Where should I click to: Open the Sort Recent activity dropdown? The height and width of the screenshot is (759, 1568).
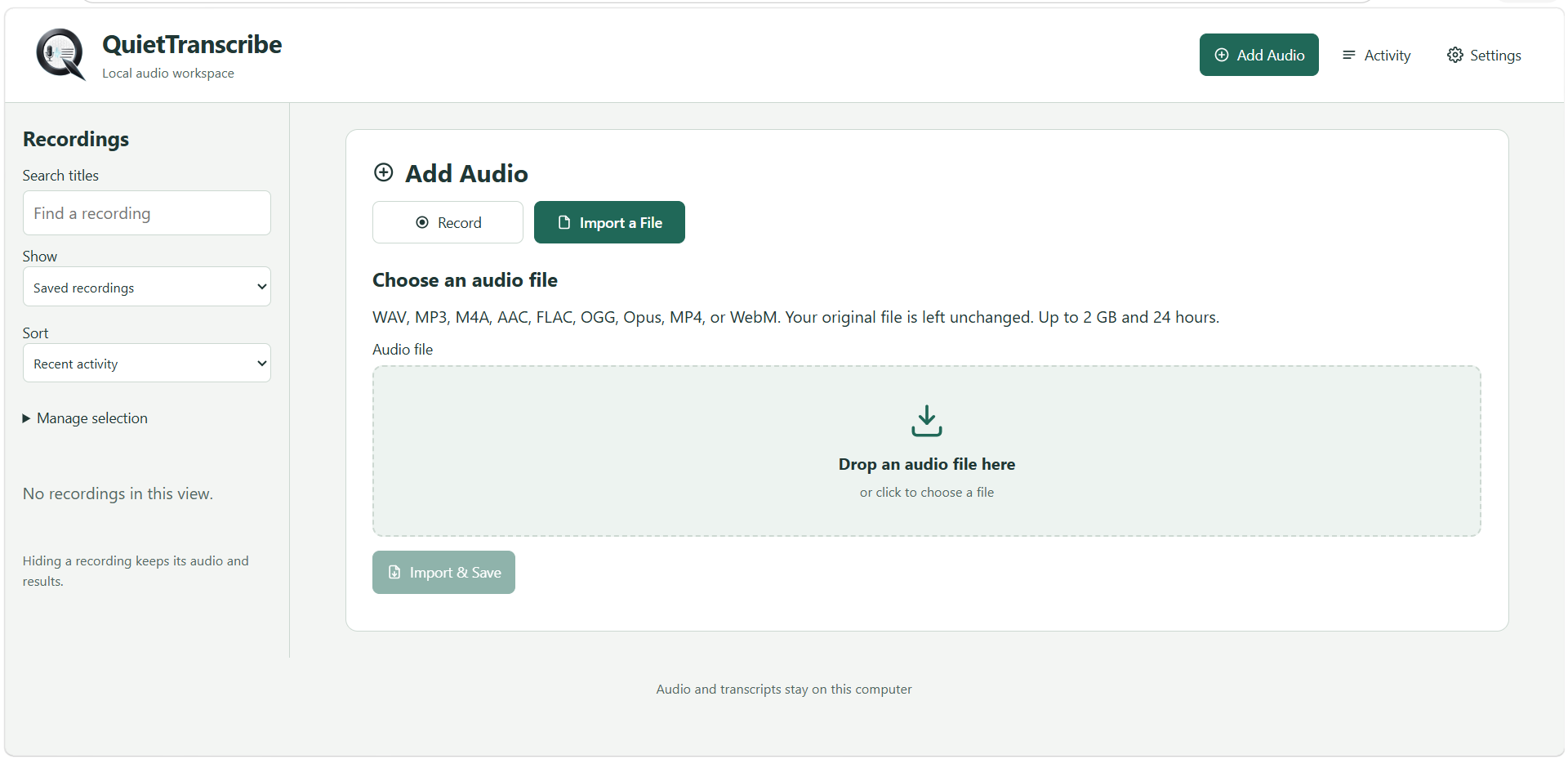click(x=147, y=363)
